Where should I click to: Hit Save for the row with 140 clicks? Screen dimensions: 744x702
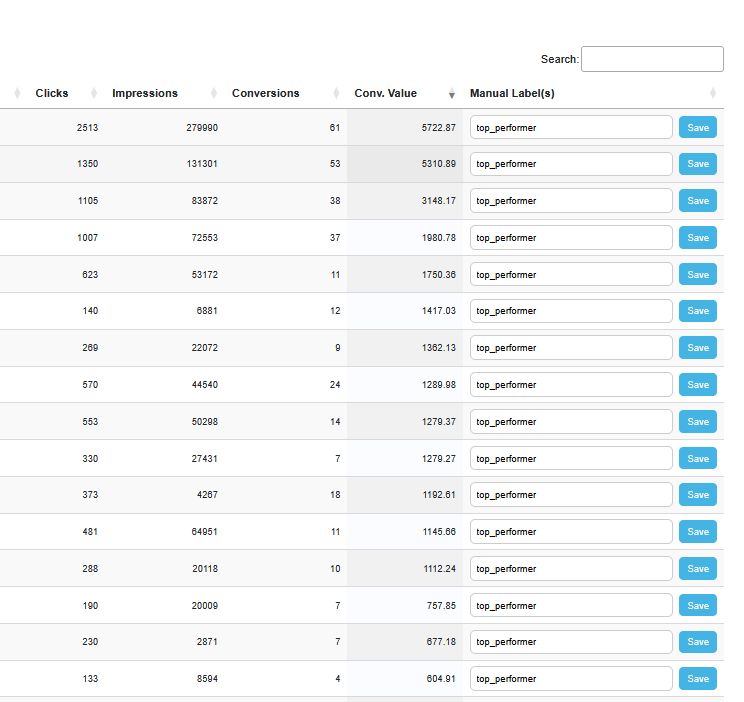click(698, 311)
